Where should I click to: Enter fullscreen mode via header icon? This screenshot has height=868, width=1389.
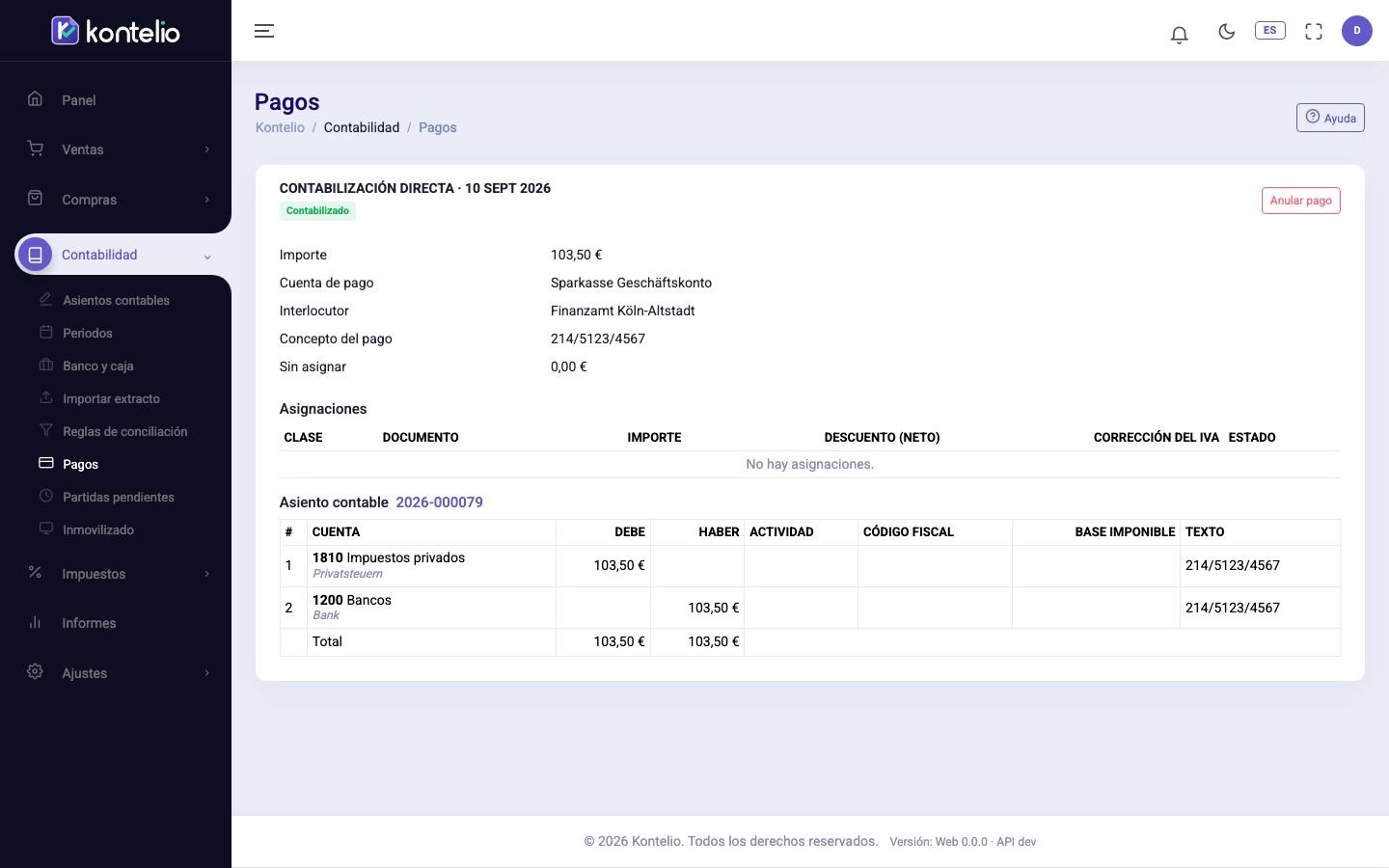pyautogui.click(x=1313, y=32)
